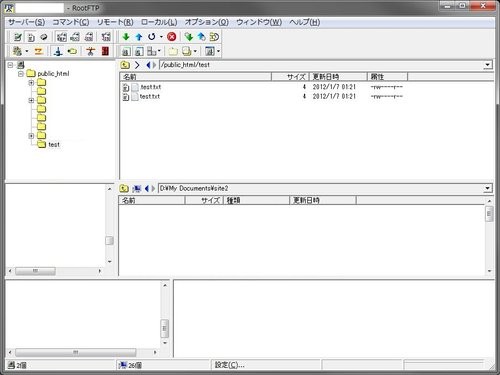Open the サーバー(S) menu
This screenshot has height=375, width=500.
[26, 22]
